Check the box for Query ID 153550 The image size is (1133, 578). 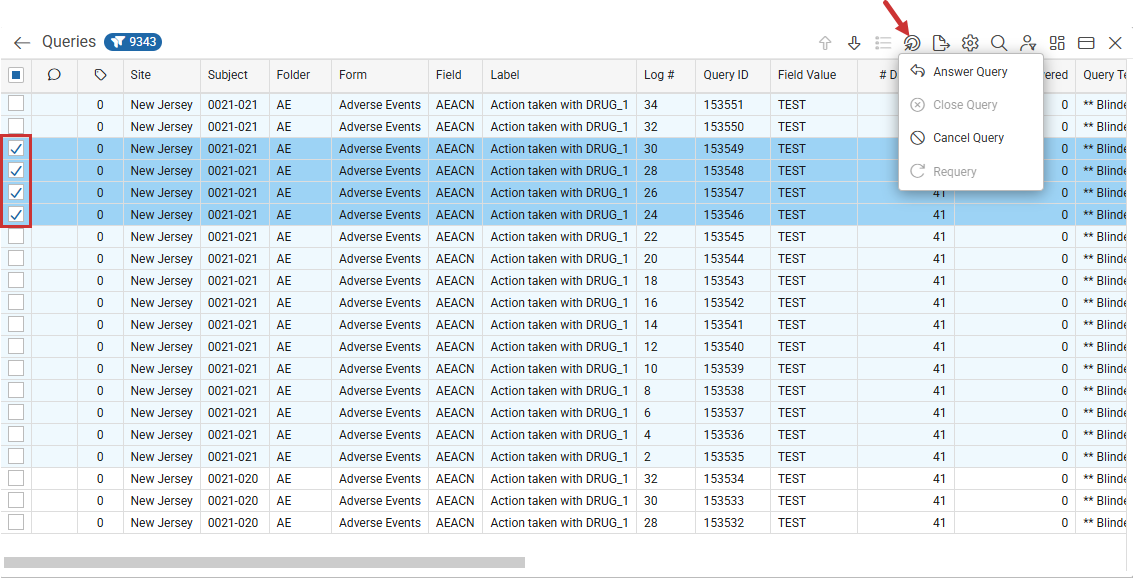(x=16, y=126)
